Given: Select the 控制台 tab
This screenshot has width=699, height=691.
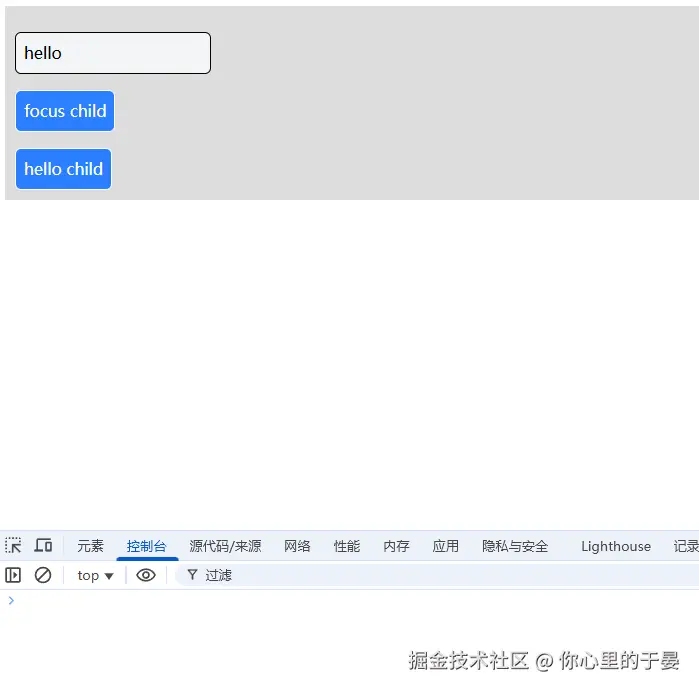Looking at the screenshot, I should (147, 546).
